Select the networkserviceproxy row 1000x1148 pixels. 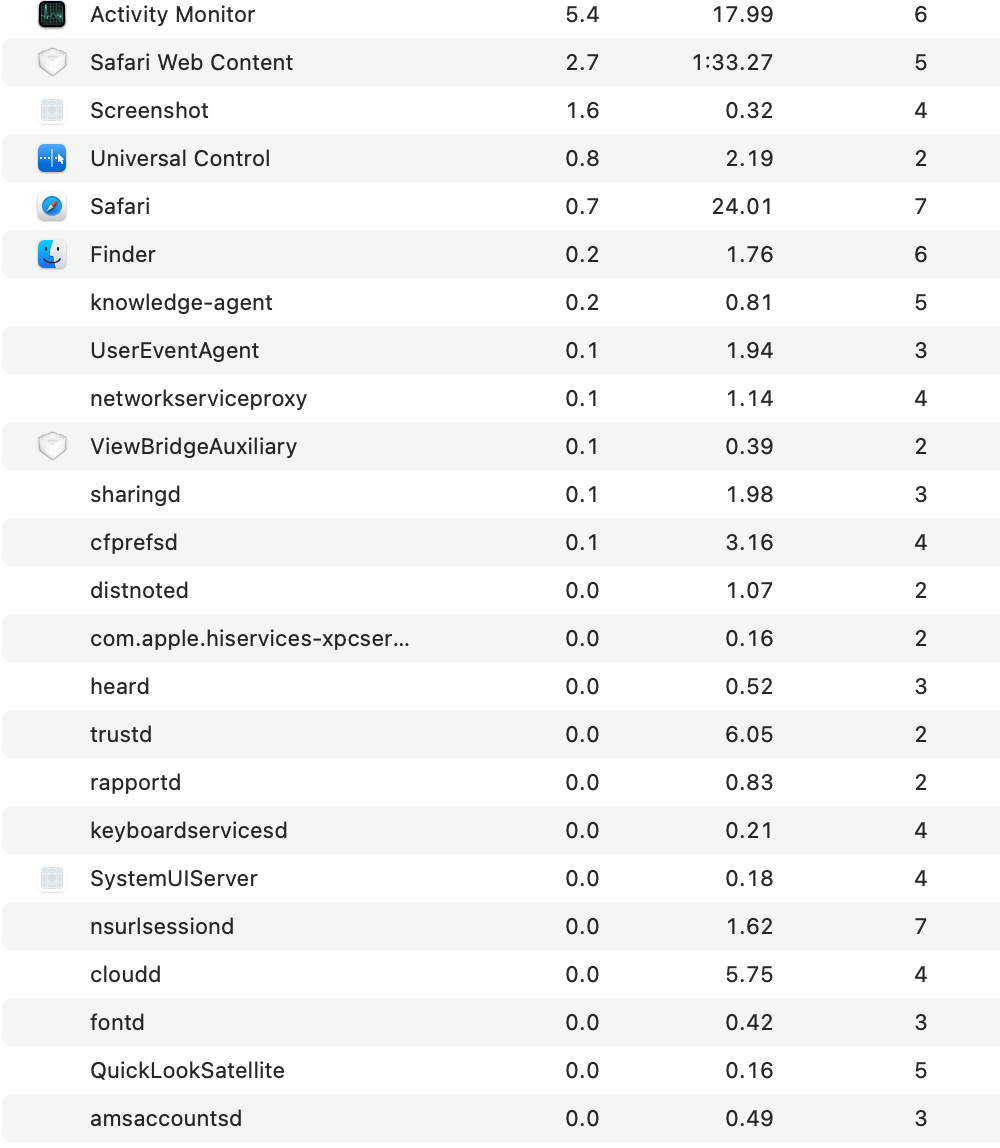pos(501,398)
